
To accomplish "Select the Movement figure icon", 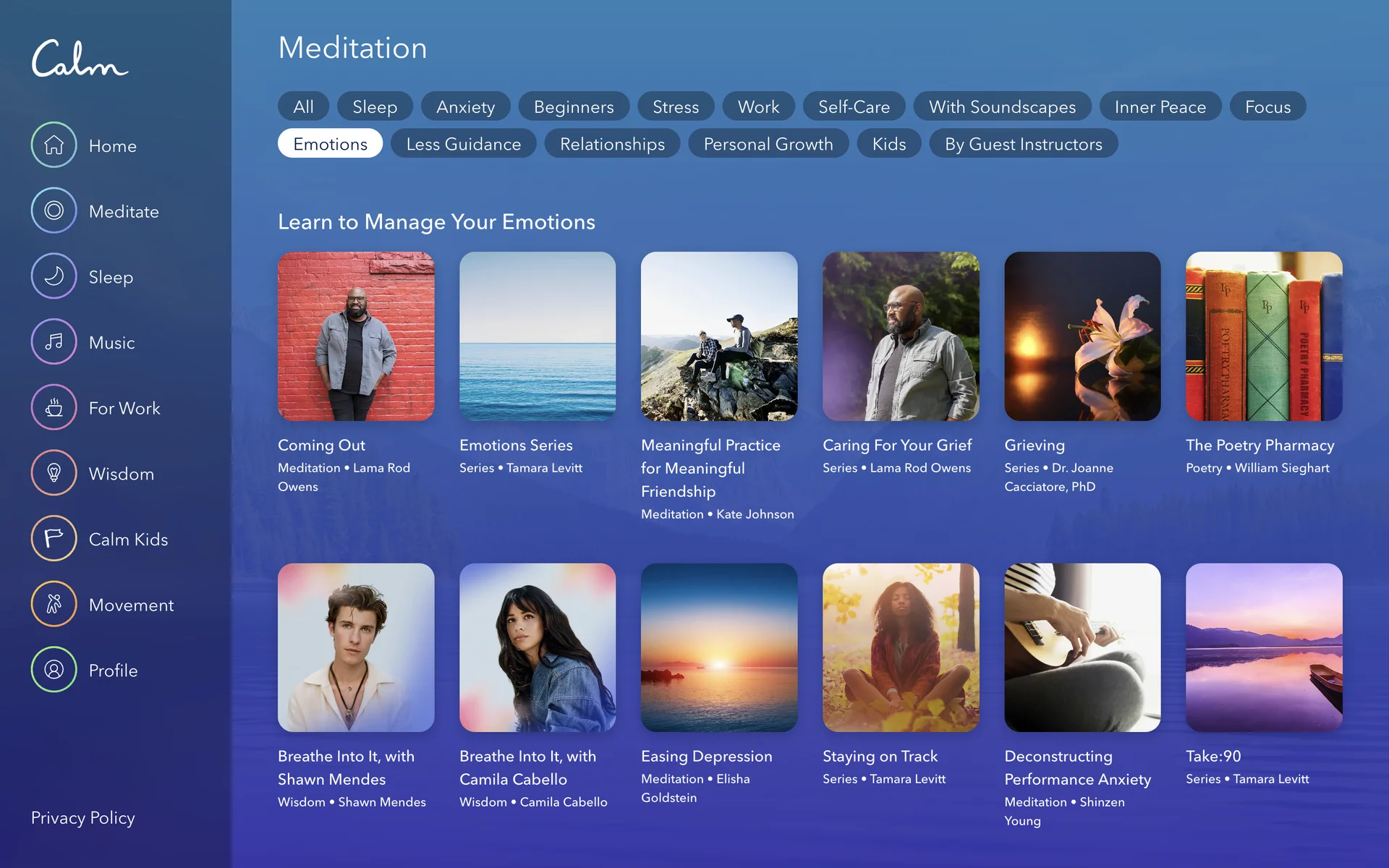I will click(x=54, y=604).
